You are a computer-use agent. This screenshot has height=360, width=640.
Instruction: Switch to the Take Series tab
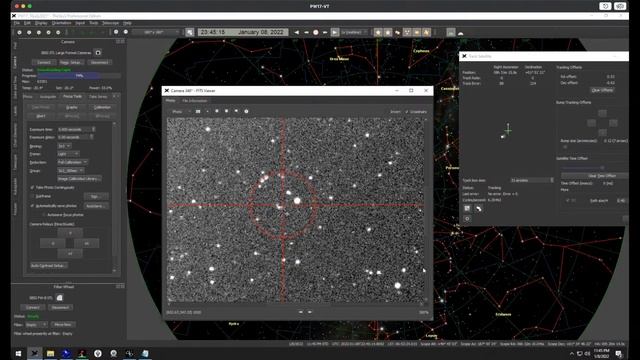pos(98,97)
